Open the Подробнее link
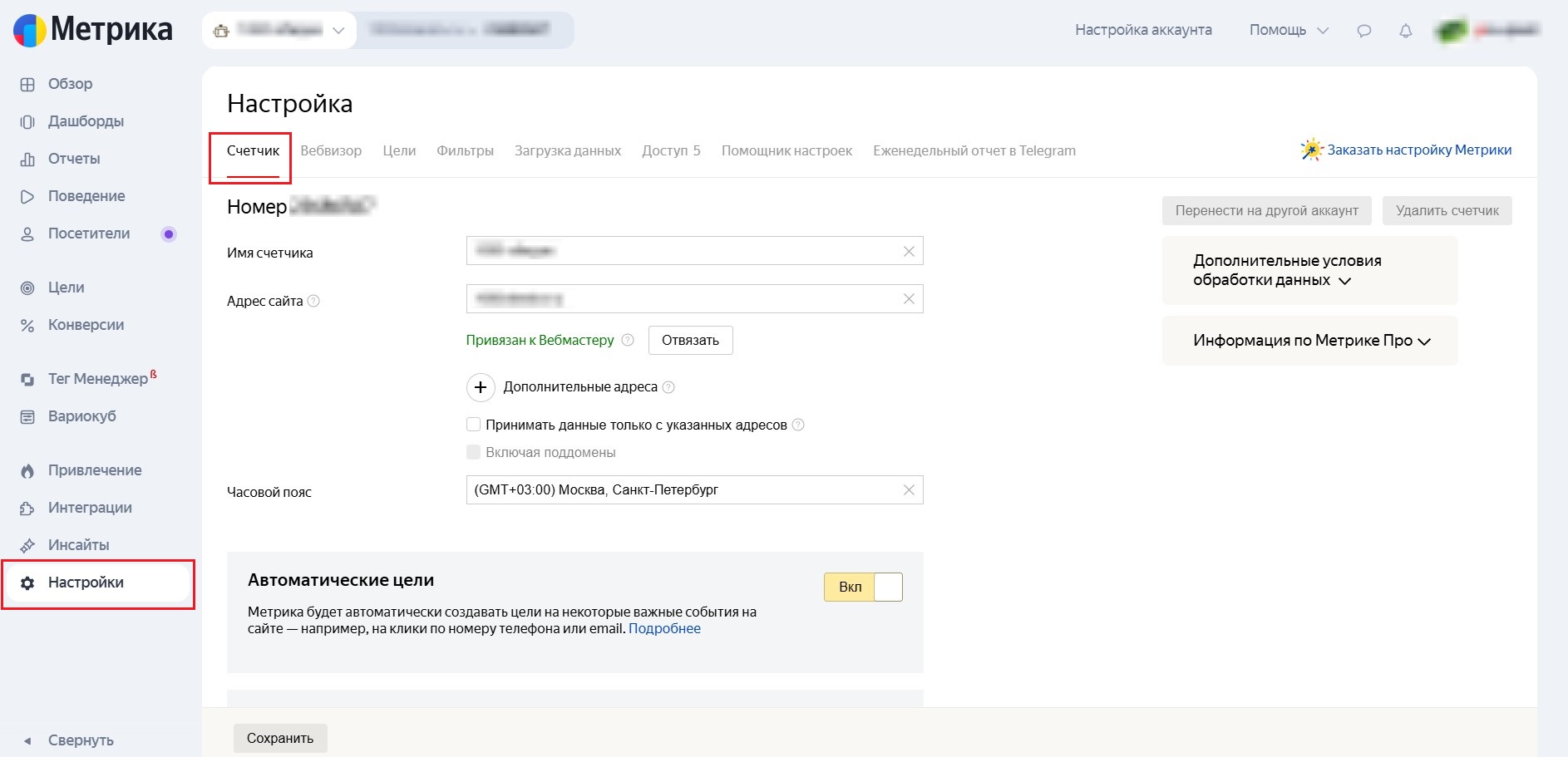Viewport: 1568px width, 757px height. coord(664,628)
